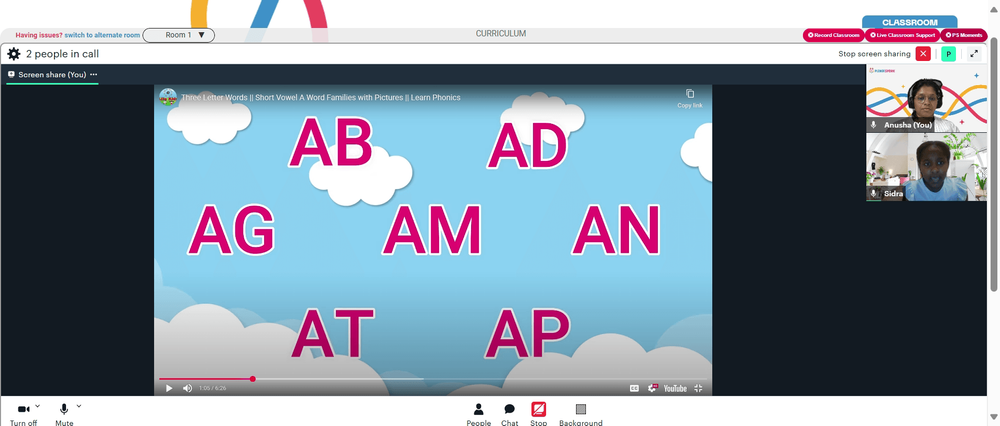The image size is (1000, 426).
Task: Click the green P participant badge
Action: 948,54
